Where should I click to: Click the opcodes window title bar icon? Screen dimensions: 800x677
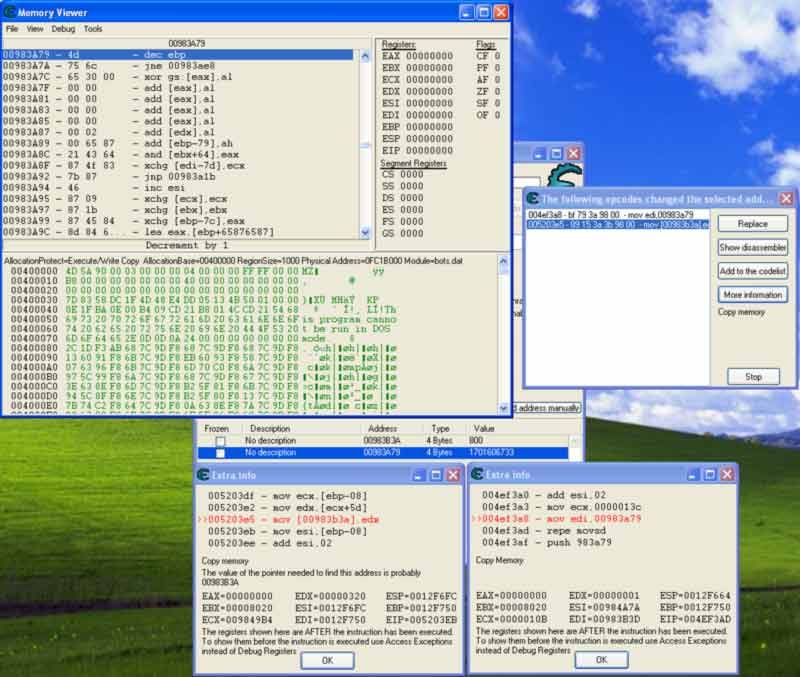[x=532, y=198]
